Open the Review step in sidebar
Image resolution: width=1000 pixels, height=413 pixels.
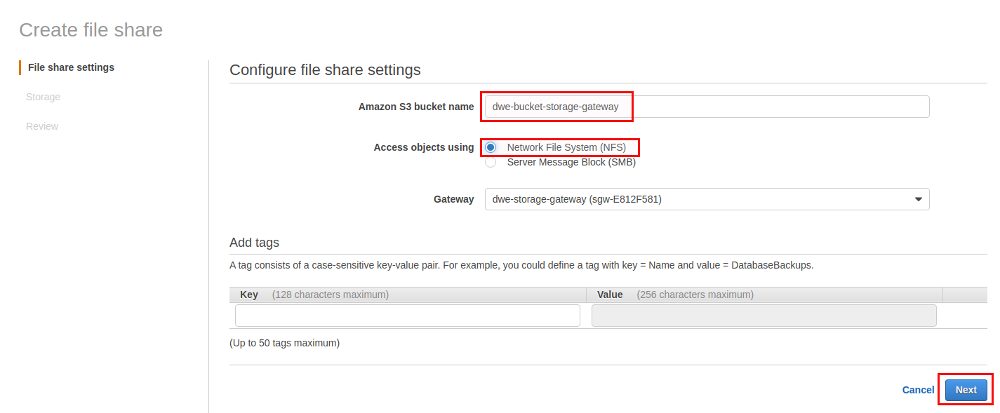point(42,126)
